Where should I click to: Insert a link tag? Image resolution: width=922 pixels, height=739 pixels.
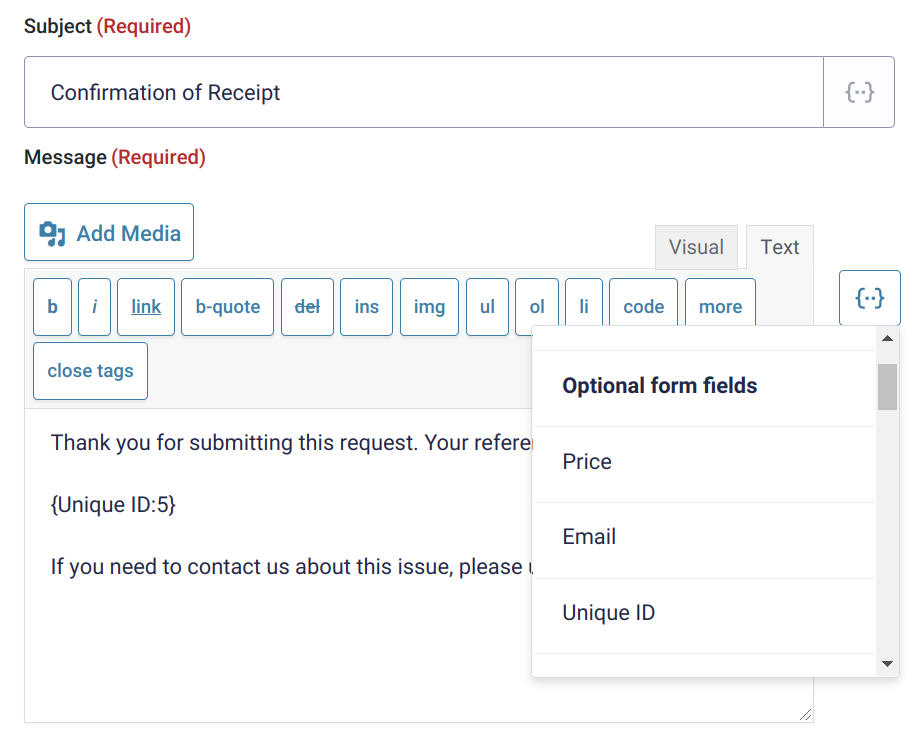146,307
